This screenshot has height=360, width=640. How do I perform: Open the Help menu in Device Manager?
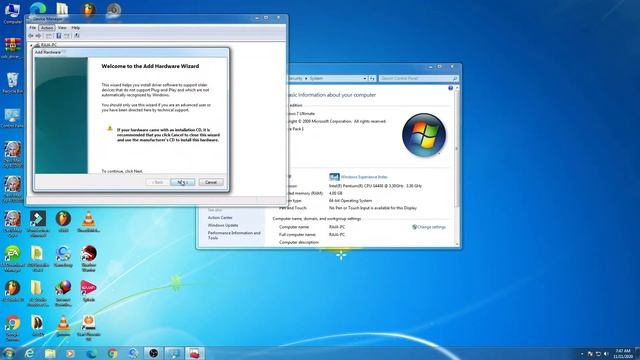coord(76,28)
